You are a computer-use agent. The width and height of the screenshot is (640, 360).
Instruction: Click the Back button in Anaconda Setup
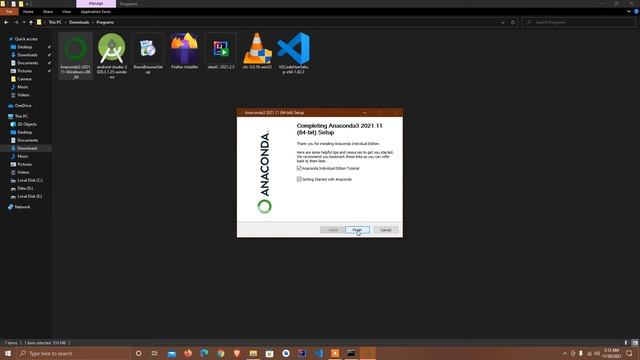tap(332, 230)
